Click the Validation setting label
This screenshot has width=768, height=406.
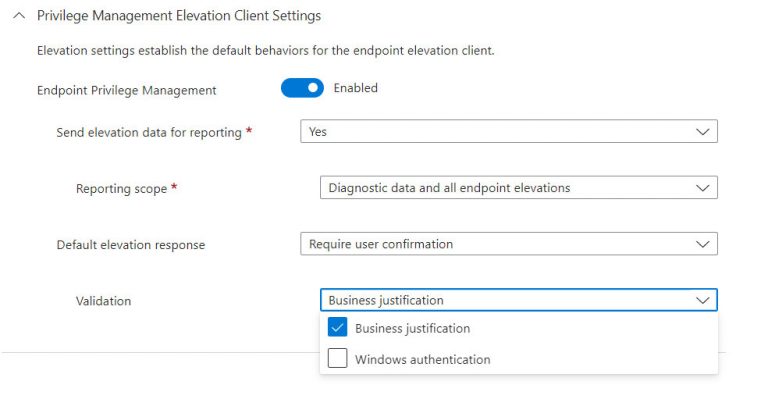point(103,301)
